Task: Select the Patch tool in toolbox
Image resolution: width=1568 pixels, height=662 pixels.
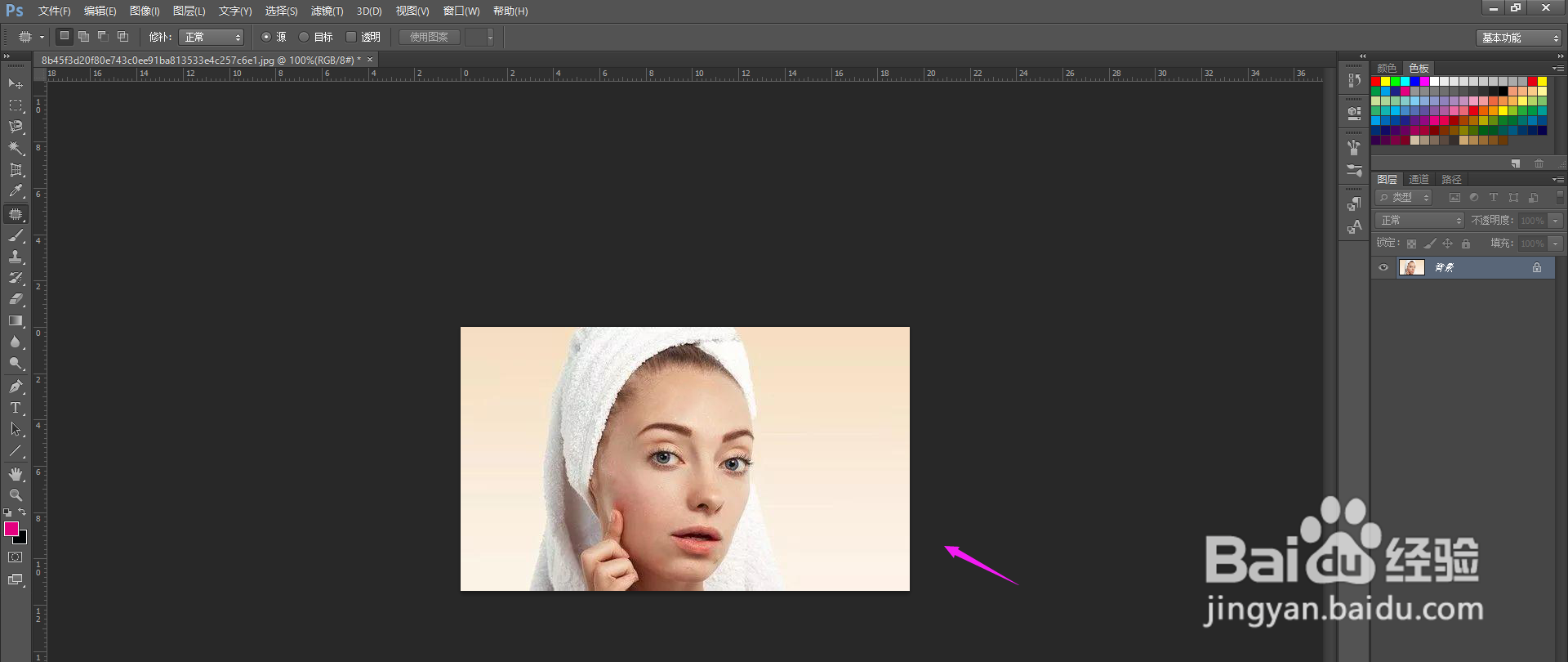Action: tap(16, 214)
